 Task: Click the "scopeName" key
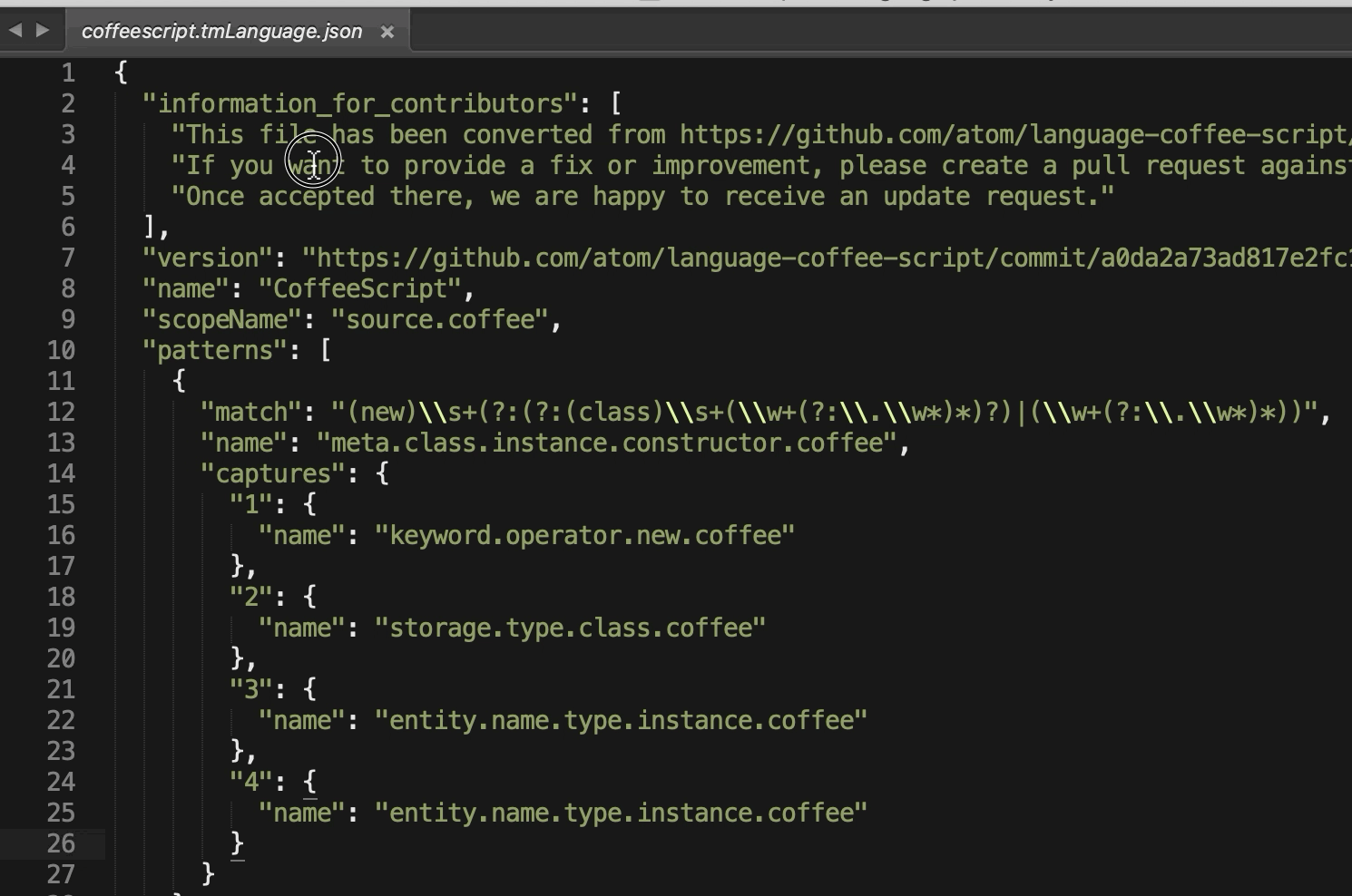click(222, 319)
